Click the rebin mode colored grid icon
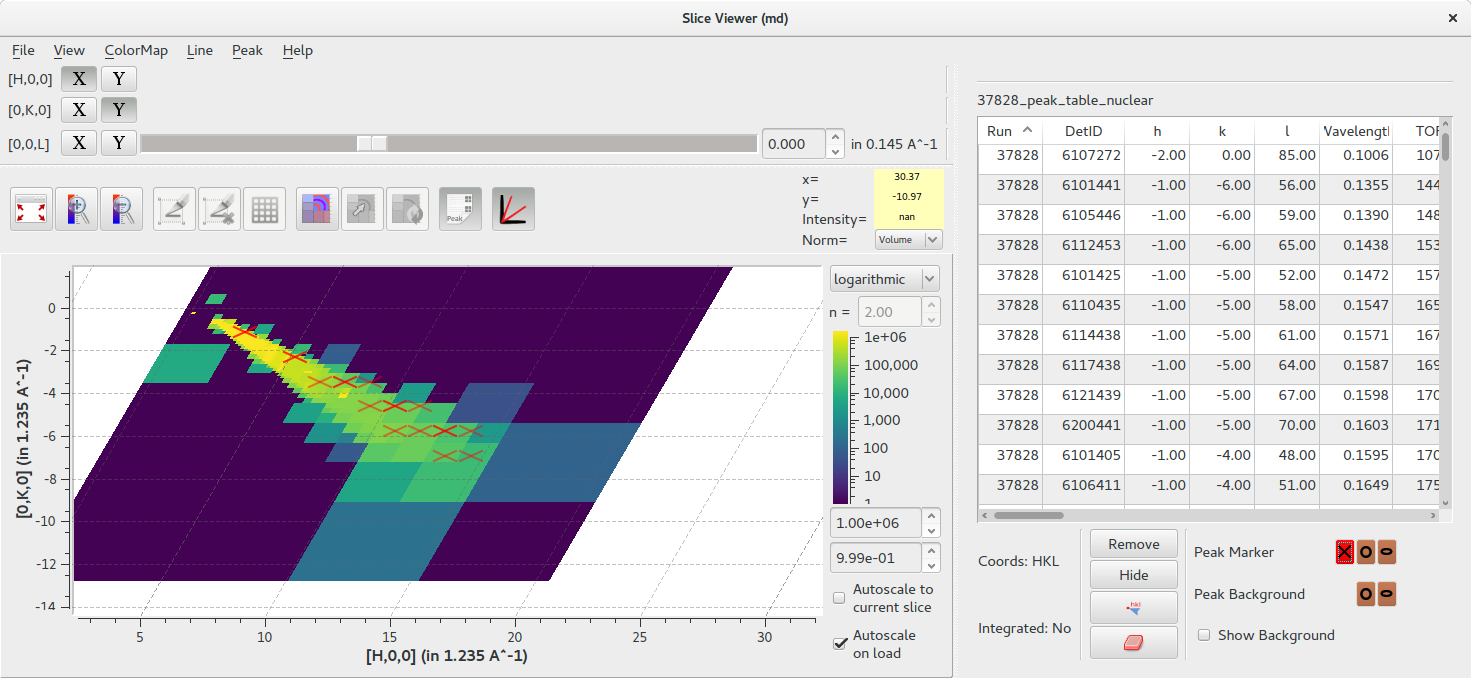The height and width of the screenshot is (678, 1471). 318,209
